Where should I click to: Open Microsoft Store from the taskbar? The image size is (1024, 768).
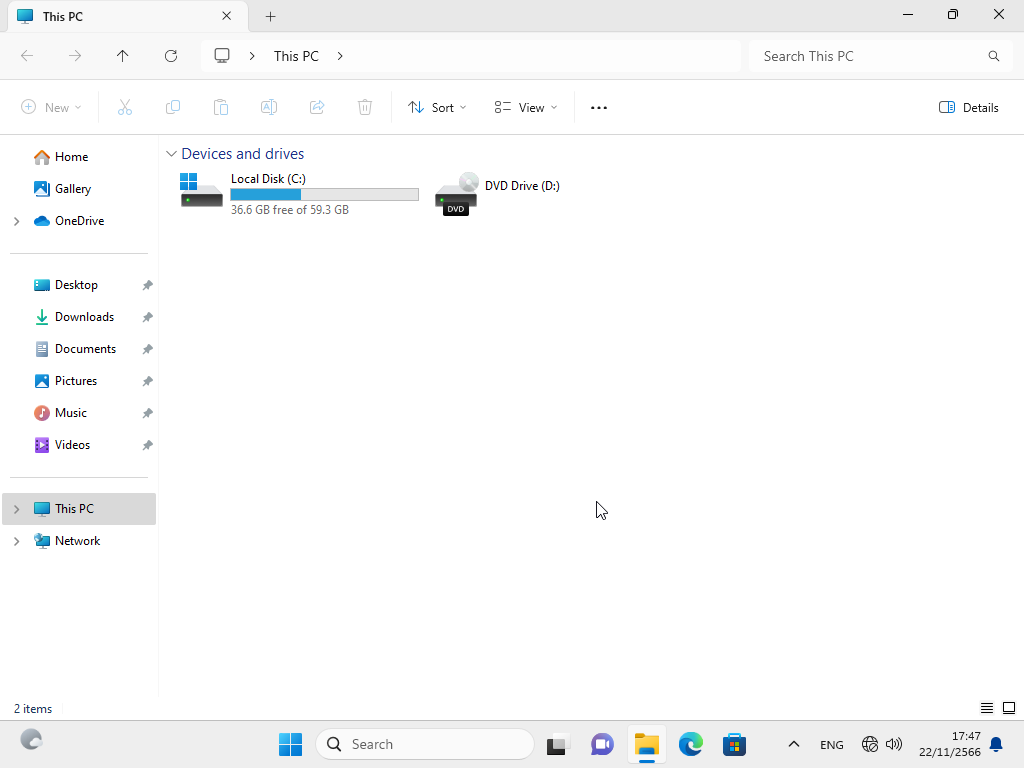tap(735, 744)
